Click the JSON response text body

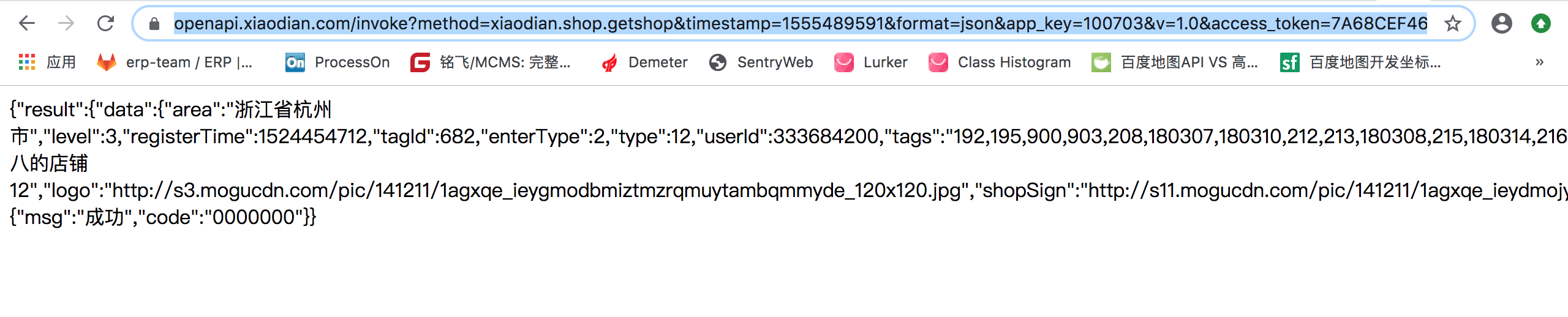click(788, 163)
